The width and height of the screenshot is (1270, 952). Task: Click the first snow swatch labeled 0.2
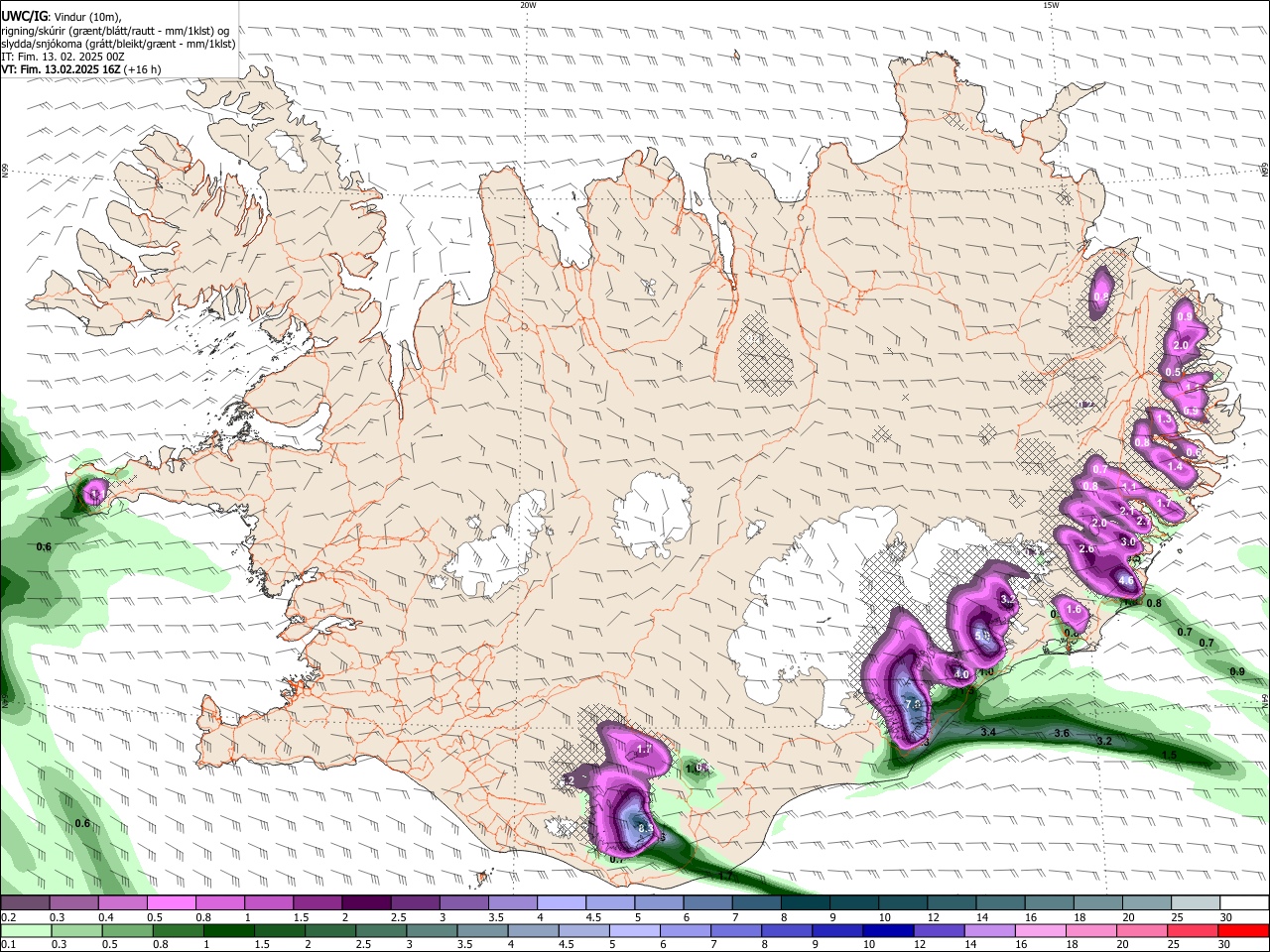pyautogui.click(x=24, y=903)
